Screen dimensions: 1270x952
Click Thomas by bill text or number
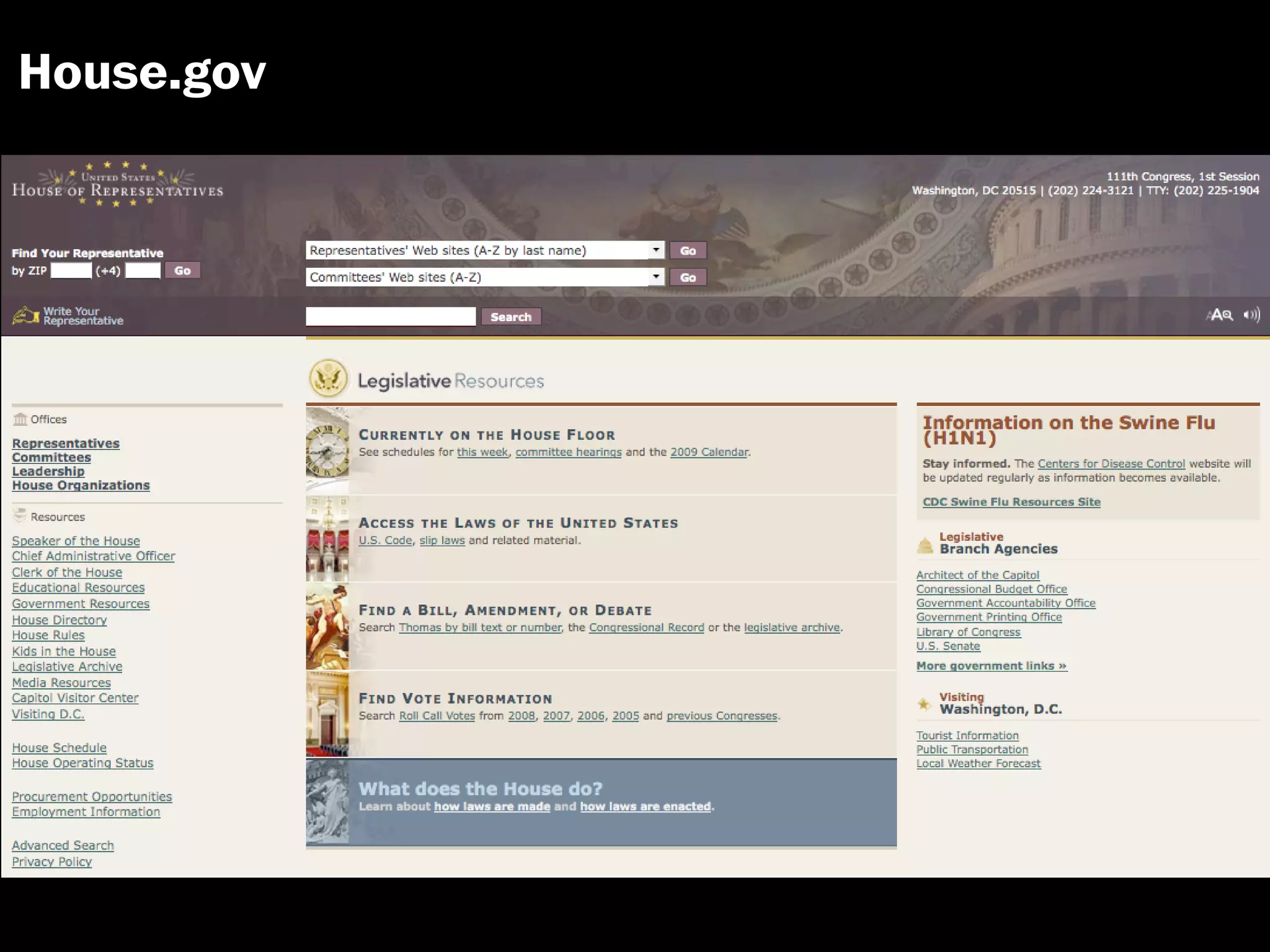(481, 627)
